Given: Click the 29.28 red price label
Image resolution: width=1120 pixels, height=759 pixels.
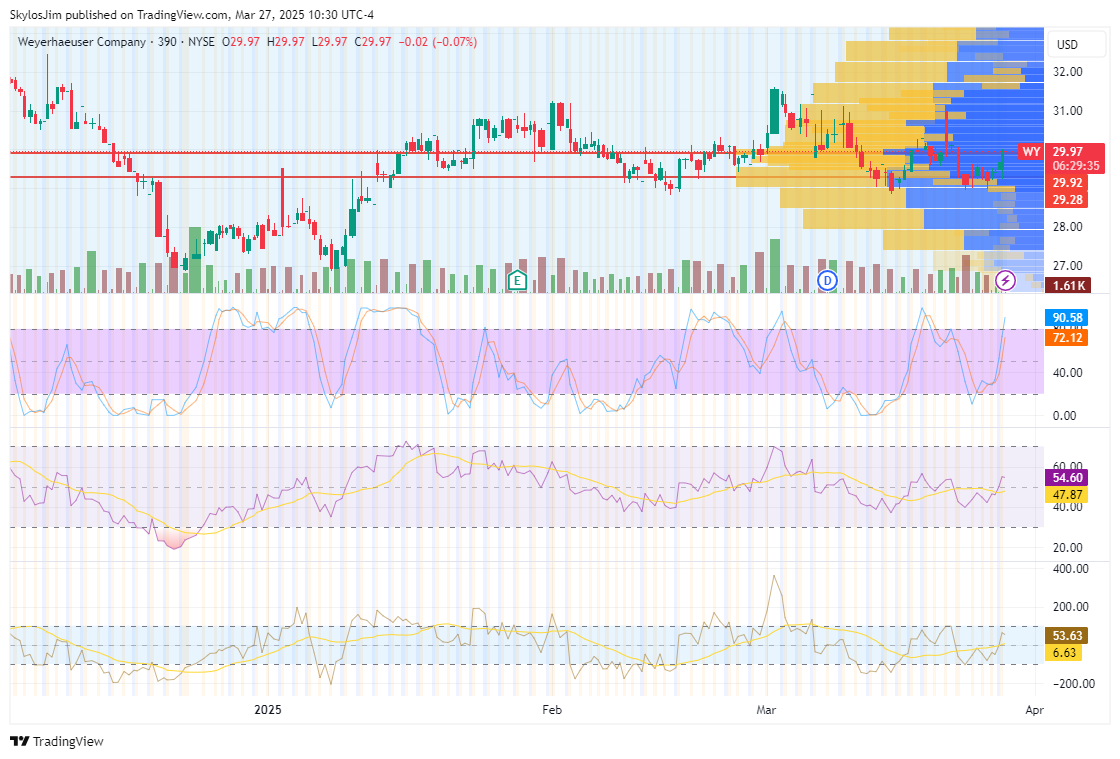Looking at the screenshot, I should [1067, 200].
